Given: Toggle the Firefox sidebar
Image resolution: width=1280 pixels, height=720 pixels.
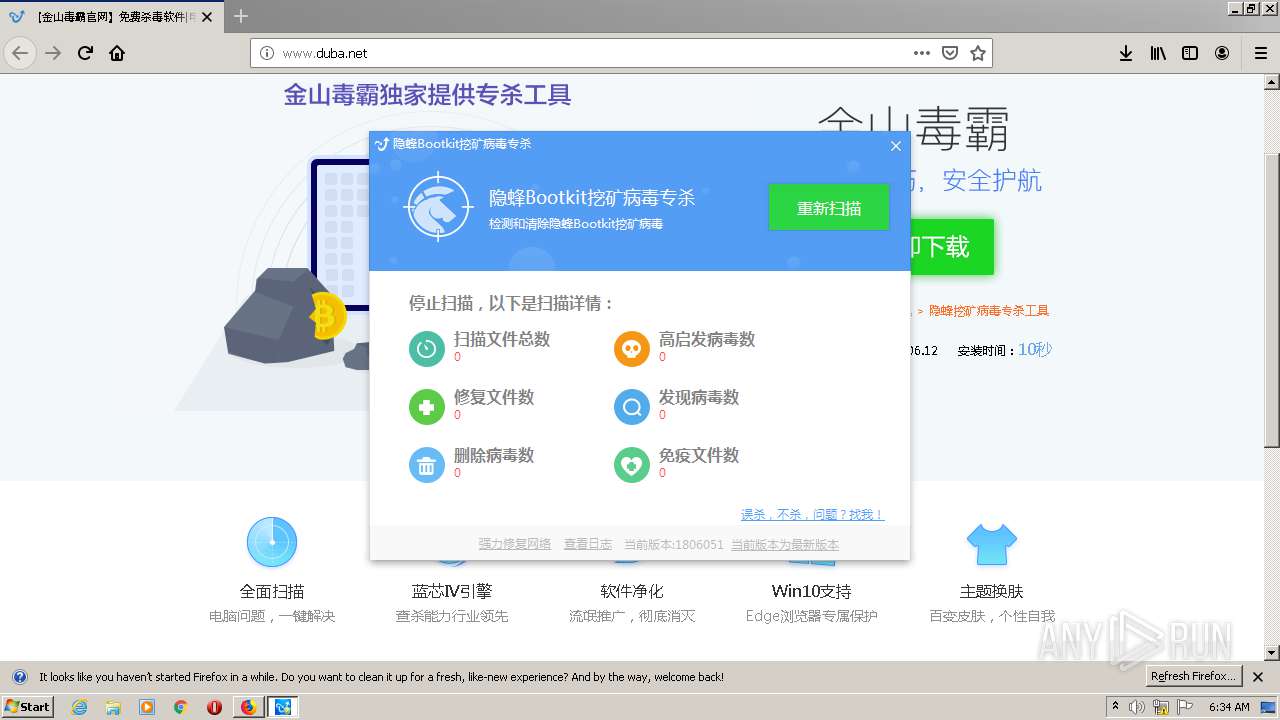Looking at the screenshot, I should [x=1190, y=53].
